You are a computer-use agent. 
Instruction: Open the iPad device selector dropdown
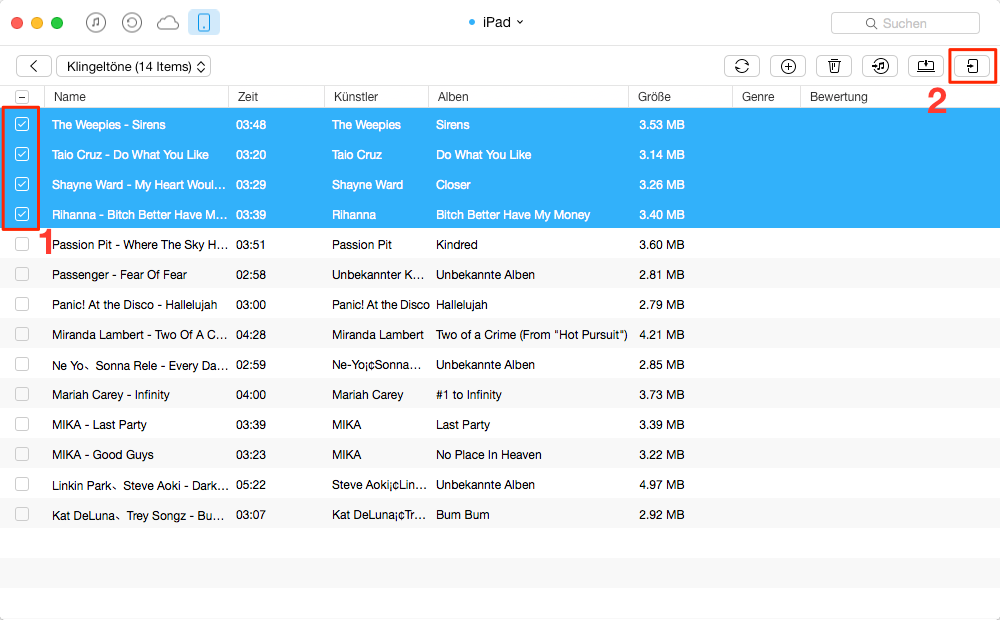[x=496, y=22]
